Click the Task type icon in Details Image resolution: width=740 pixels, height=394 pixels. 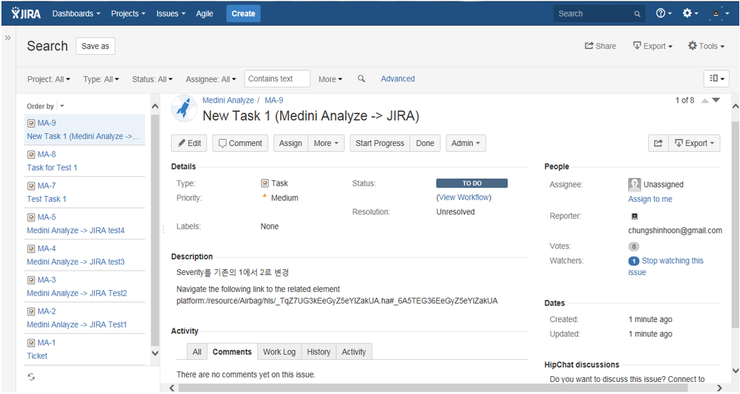[265, 183]
